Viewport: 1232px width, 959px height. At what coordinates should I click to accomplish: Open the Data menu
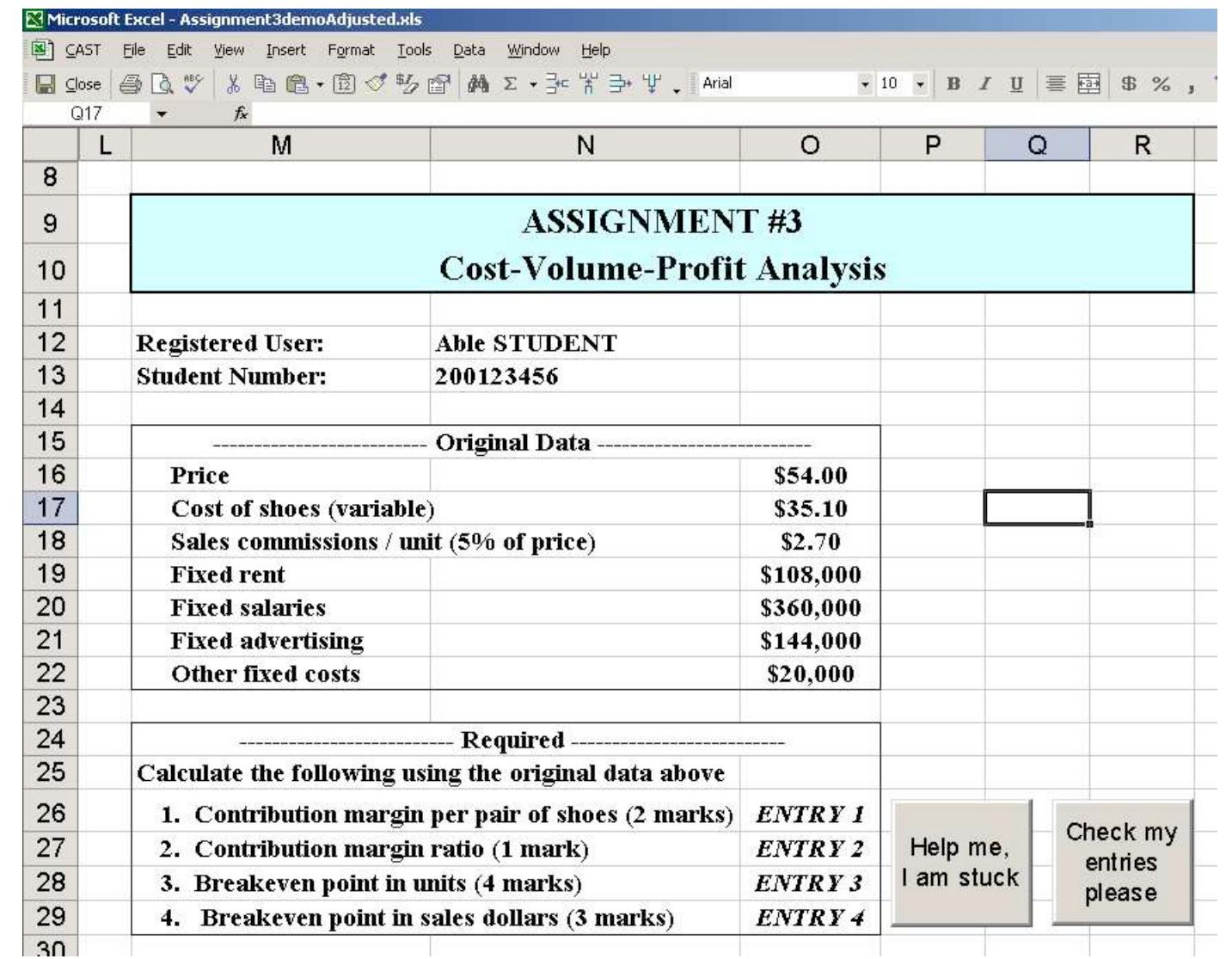pyautogui.click(x=469, y=51)
